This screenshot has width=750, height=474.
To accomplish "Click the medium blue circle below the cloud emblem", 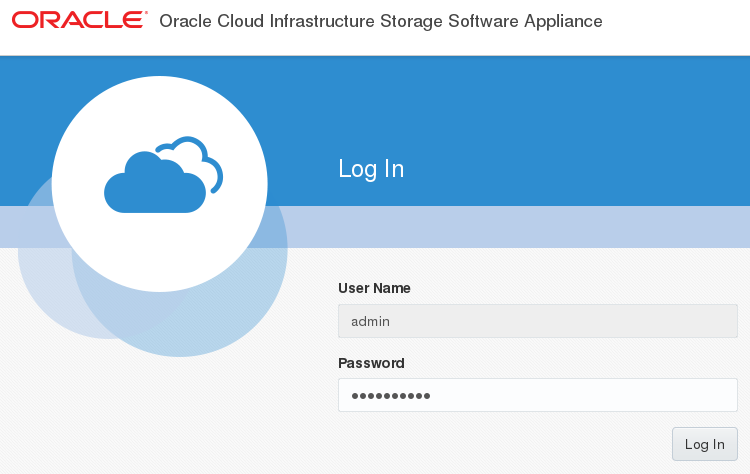I will tap(200, 320).
